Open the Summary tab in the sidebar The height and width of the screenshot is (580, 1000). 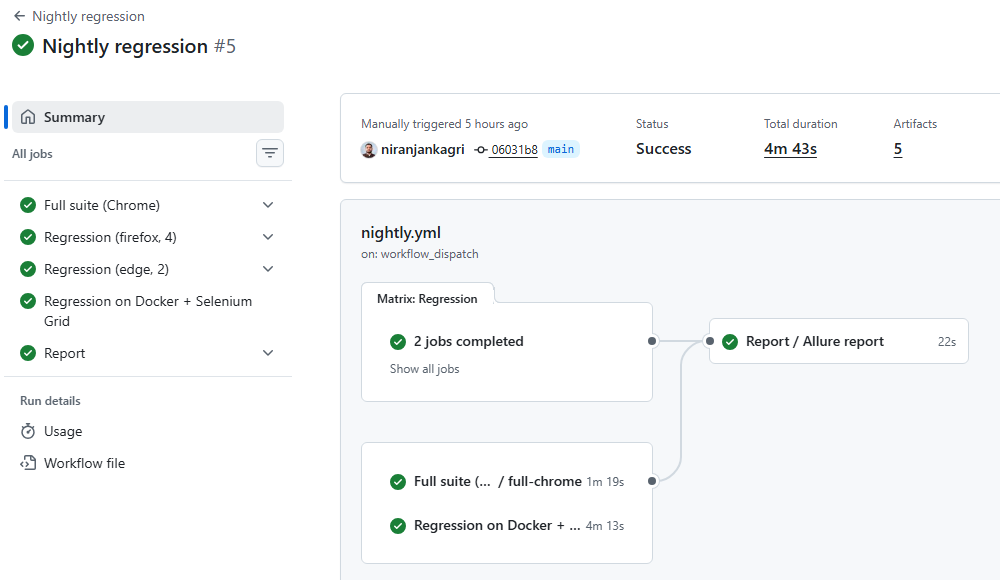pyautogui.click(x=148, y=117)
